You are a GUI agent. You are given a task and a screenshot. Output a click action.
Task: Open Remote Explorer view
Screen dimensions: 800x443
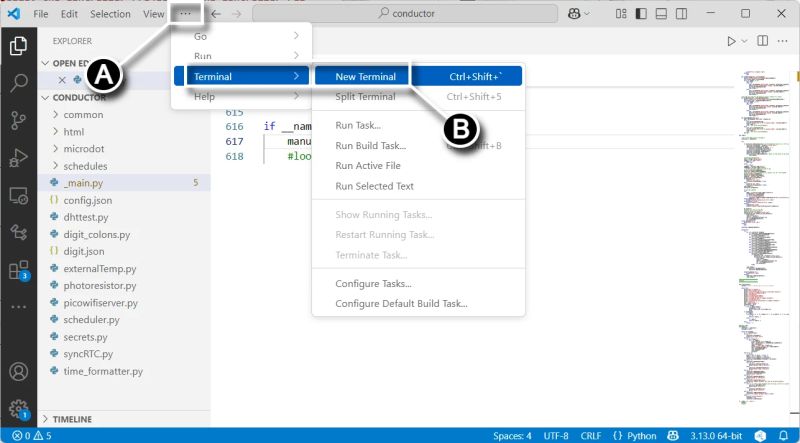click(18, 196)
